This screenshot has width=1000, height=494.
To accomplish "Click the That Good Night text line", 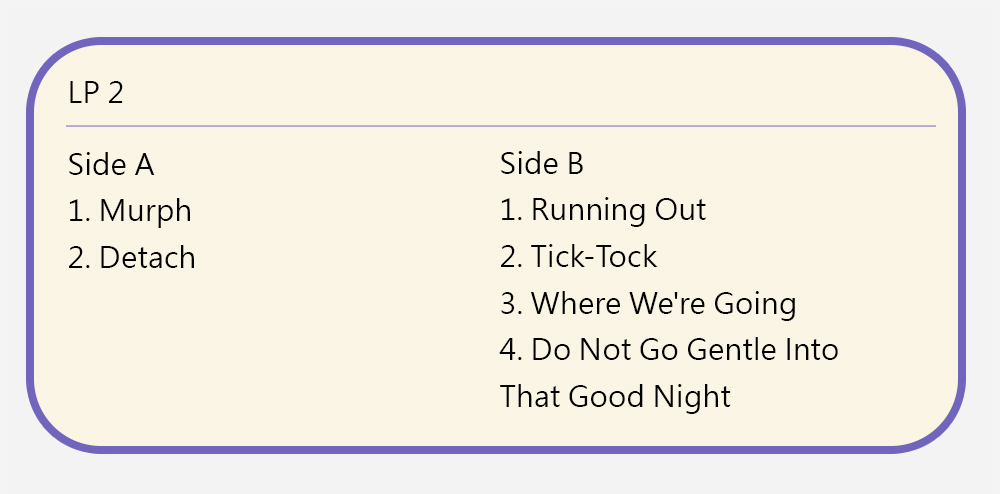I will pos(615,396).
